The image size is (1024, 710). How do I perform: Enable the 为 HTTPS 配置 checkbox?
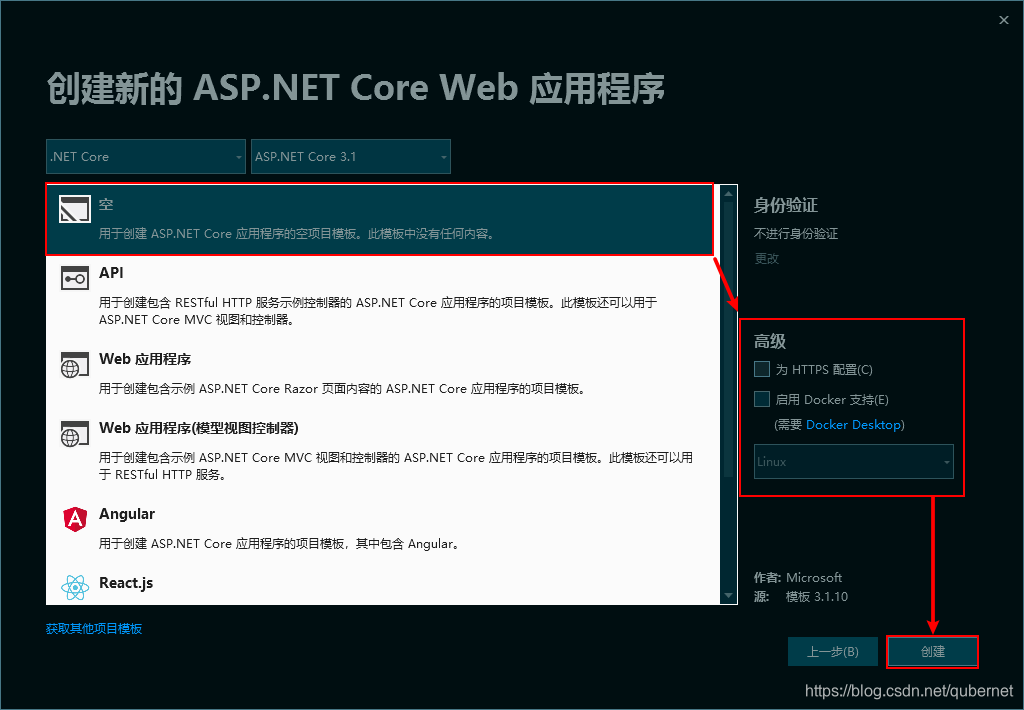(x=761, y=369)
